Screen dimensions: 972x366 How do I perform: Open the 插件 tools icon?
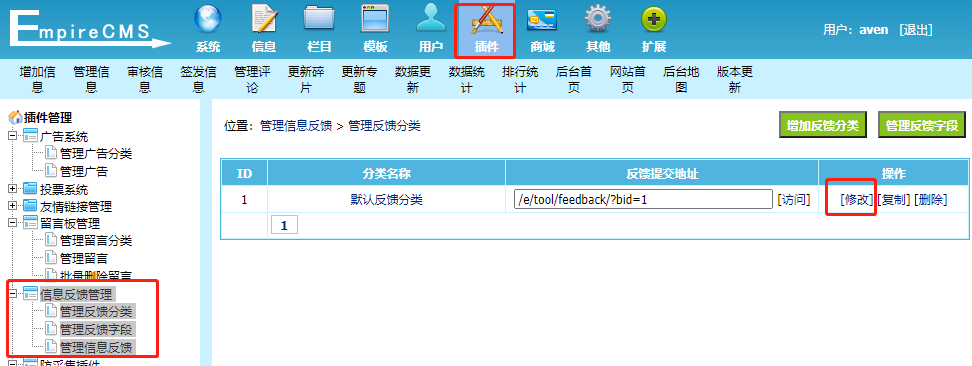pyautogui.click(x=487, y=20)
